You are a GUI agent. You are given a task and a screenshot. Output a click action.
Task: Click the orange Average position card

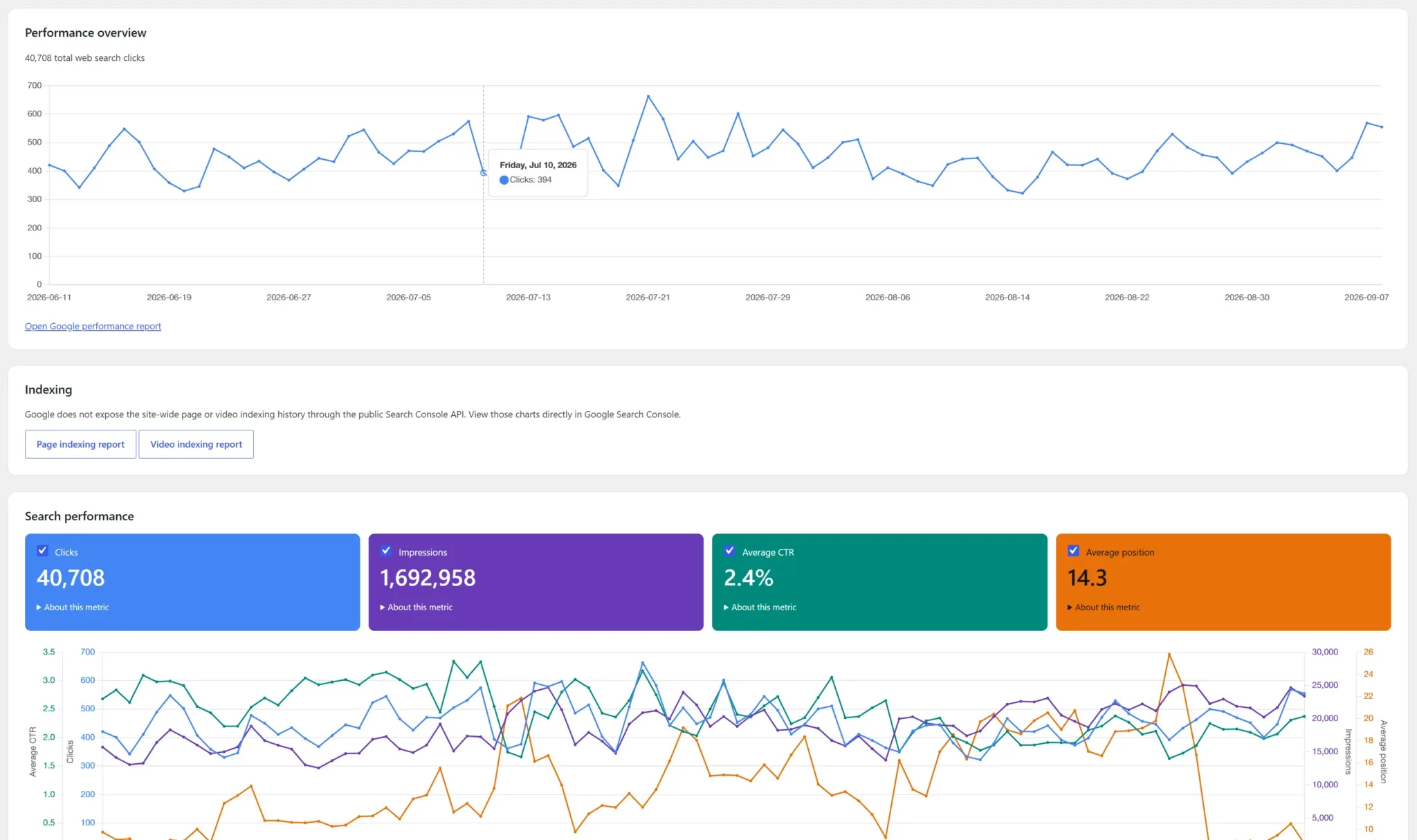(x=1223, y=582)
